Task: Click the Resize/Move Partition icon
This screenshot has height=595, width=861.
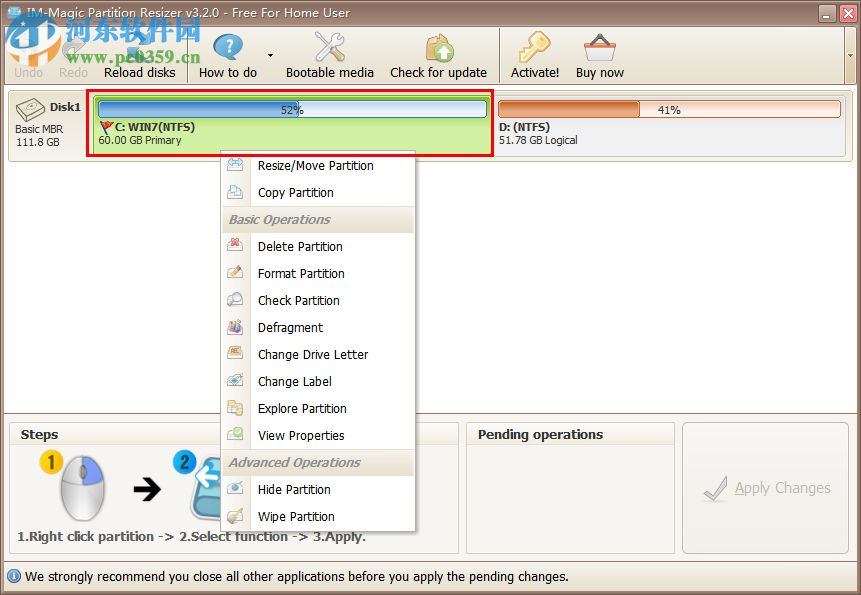Action: [x=235, y=164]
